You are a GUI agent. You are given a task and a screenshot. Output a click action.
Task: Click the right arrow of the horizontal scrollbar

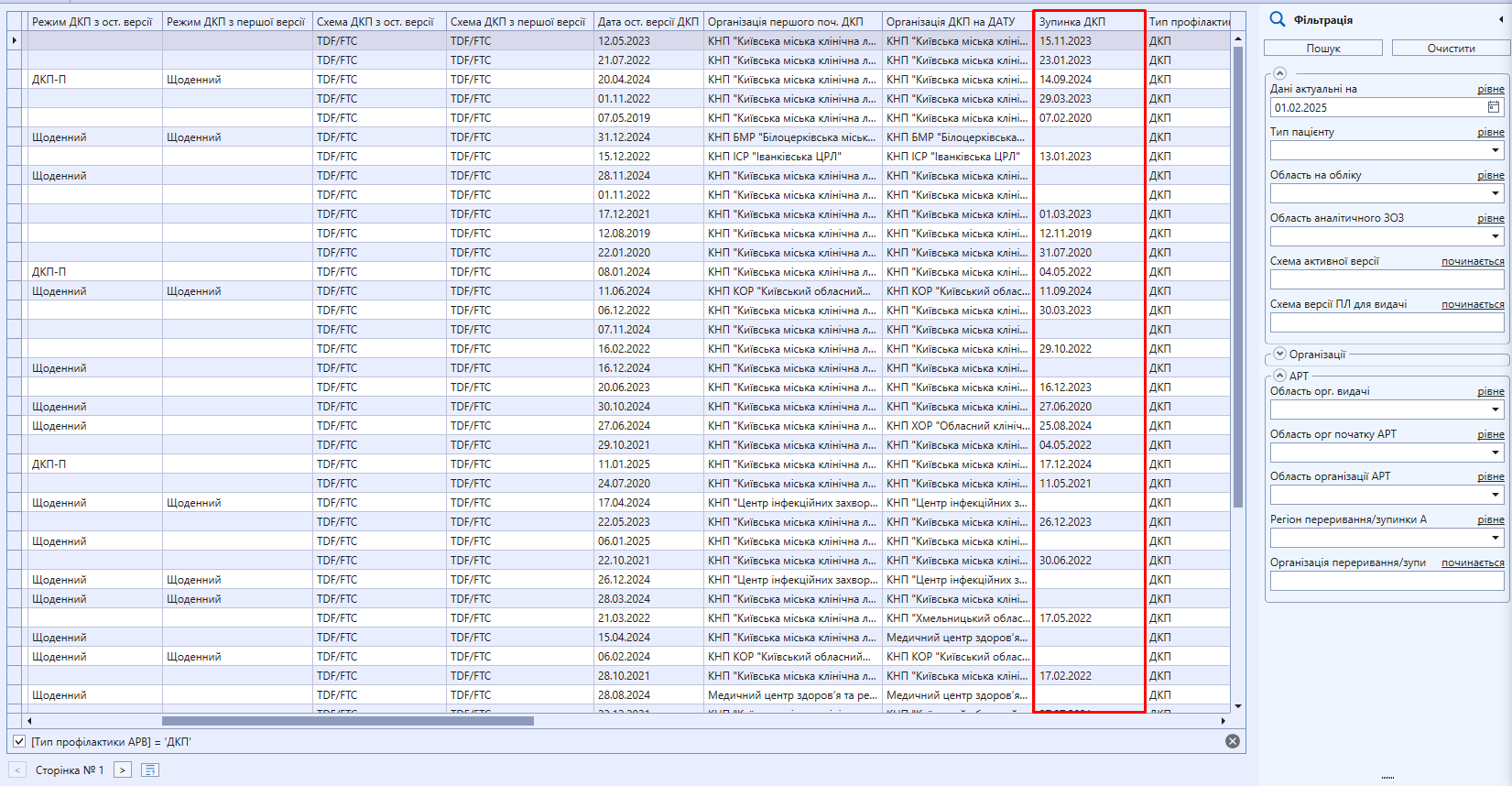pyautogui.click(x=1224, y=721)
